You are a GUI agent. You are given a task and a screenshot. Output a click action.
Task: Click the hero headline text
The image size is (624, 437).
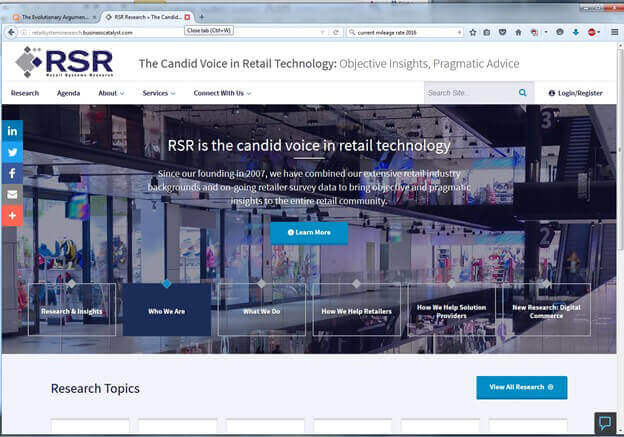[309, 145]
